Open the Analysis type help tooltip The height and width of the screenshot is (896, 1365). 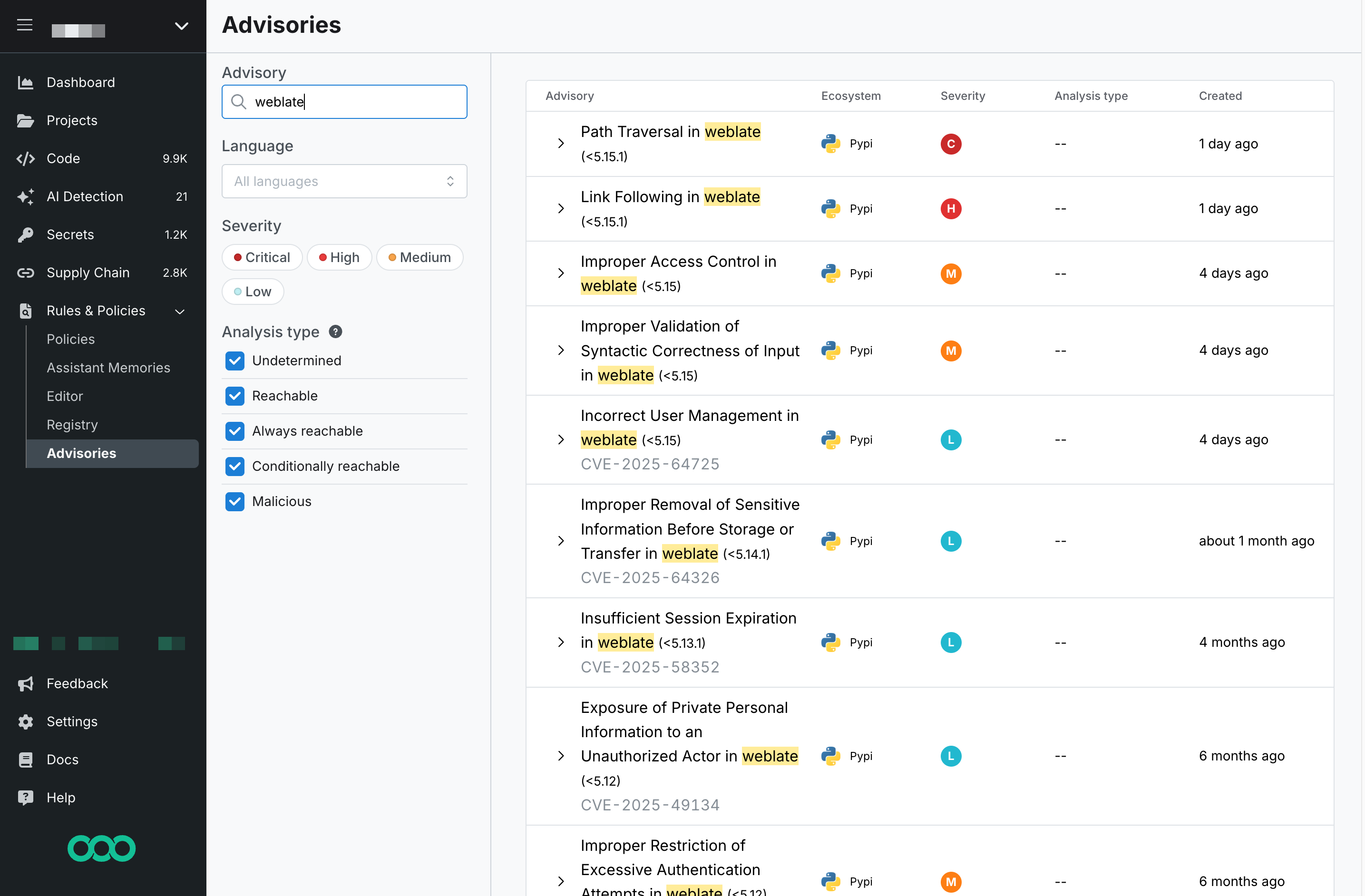coord(334,331)
